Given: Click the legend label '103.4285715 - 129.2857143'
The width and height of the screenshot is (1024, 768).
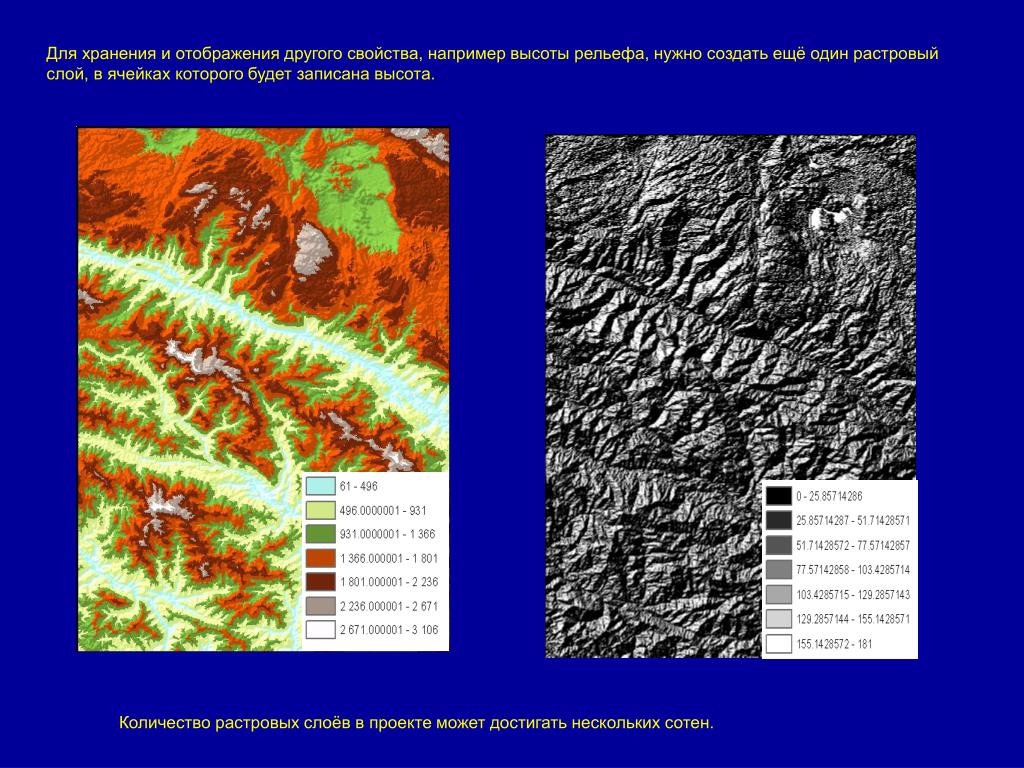Looking at the screenshot, I should coord(853,594).
